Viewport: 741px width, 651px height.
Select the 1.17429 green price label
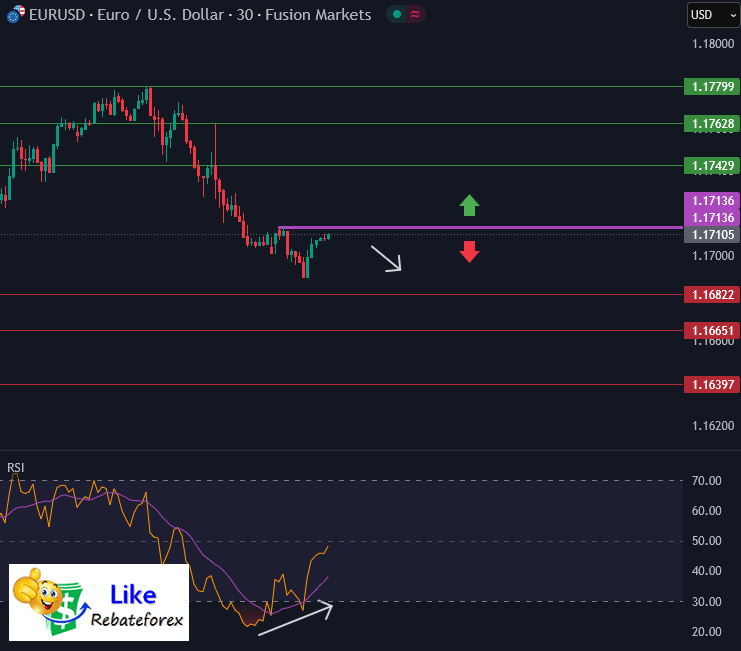[712, 166]
